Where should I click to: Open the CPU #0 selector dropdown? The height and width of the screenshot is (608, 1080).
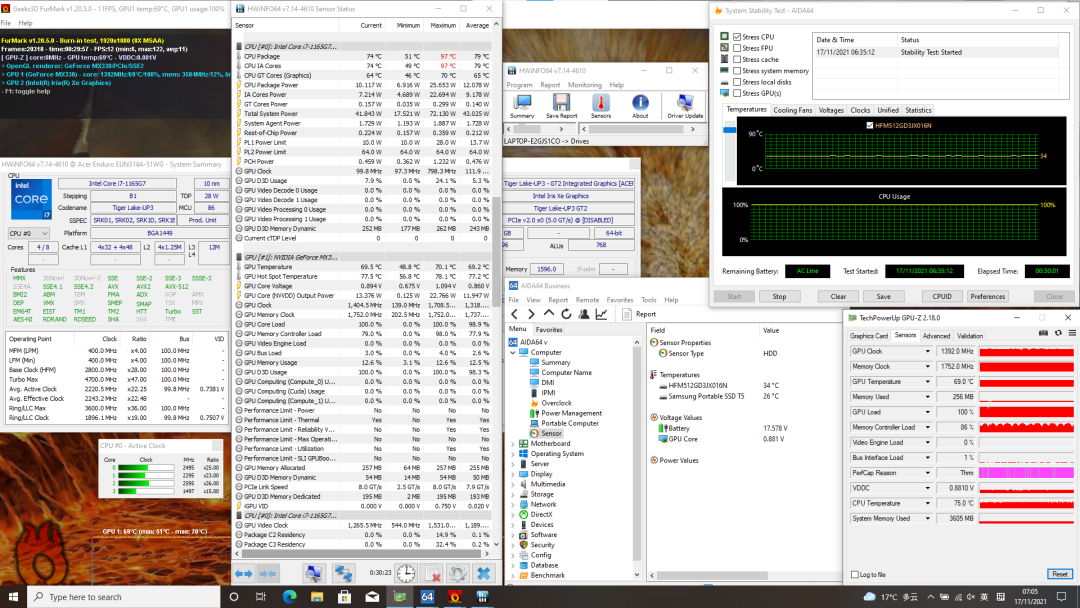pyautogui.click(x=28, y=233)
